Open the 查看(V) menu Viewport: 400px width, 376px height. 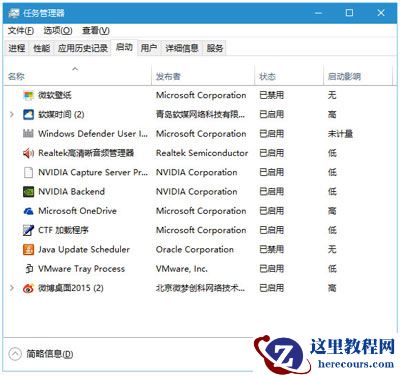96,31
